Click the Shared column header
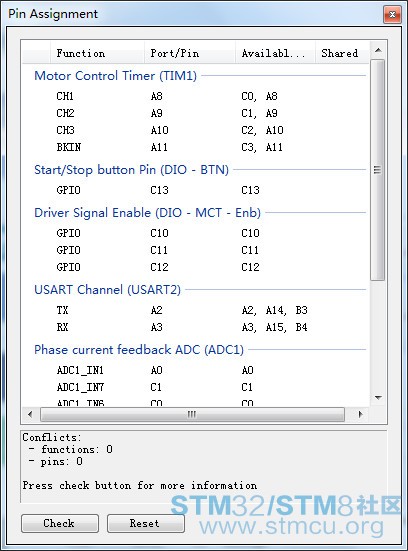Screen dimensions: 408x551 (342, 53)
